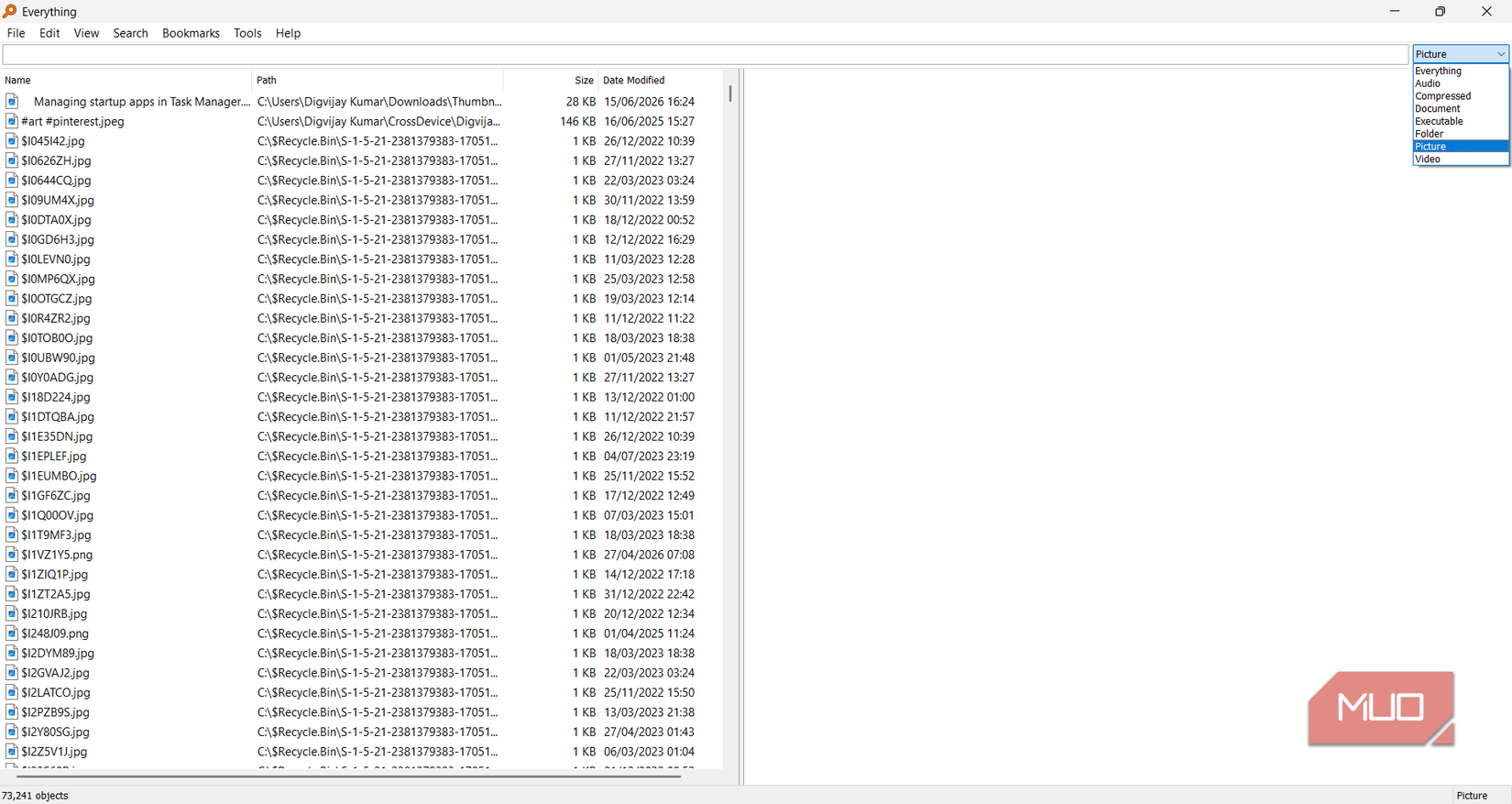Select Everything filter option
1512x804 pixels.
tap(1461, 71)
